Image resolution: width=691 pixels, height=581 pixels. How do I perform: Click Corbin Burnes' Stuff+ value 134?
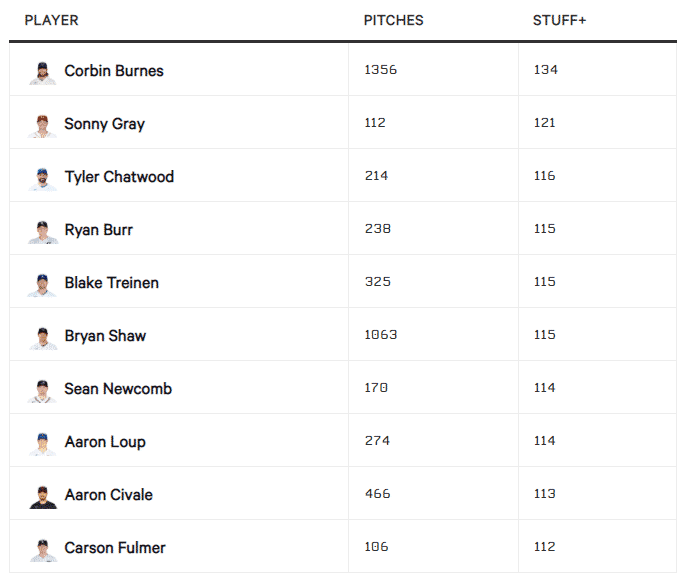pos(545,70)
